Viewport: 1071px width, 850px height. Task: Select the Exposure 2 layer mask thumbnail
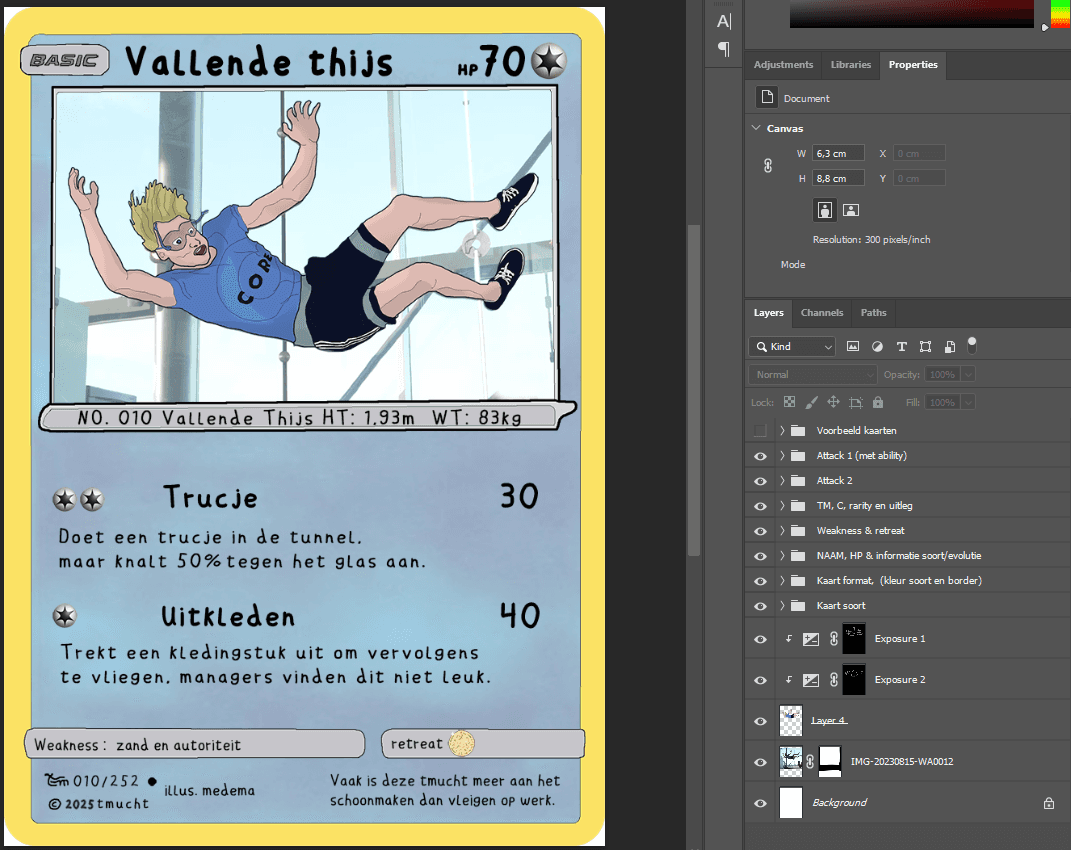[854, 680]
